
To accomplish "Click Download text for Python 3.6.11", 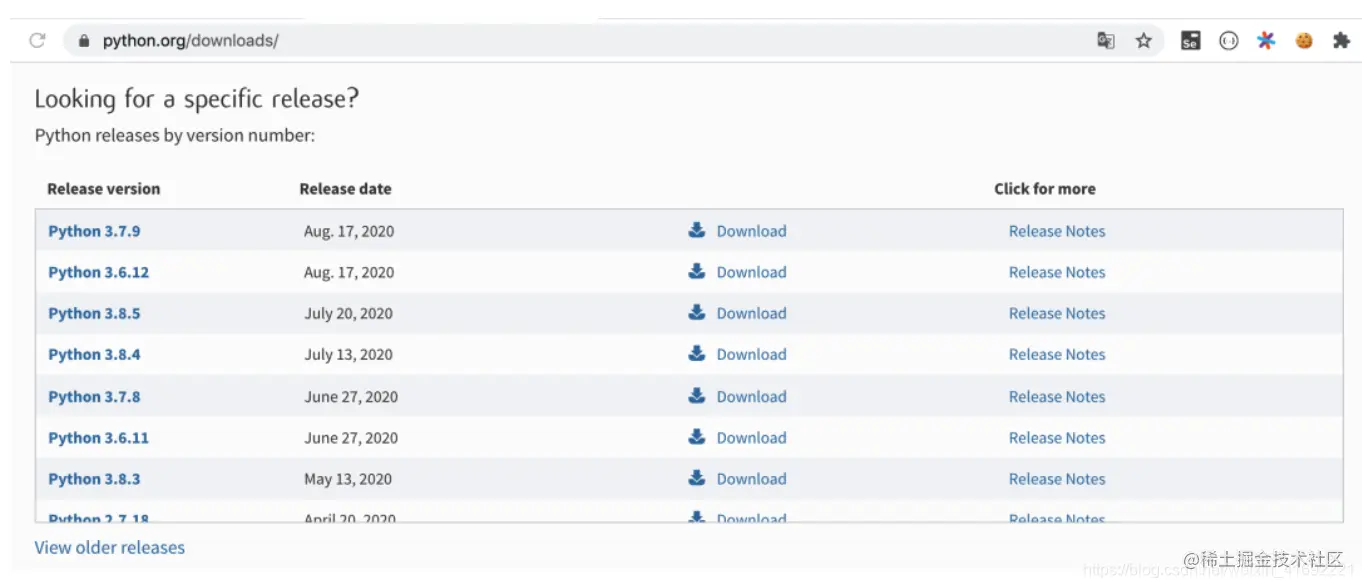I will [751, 438].
